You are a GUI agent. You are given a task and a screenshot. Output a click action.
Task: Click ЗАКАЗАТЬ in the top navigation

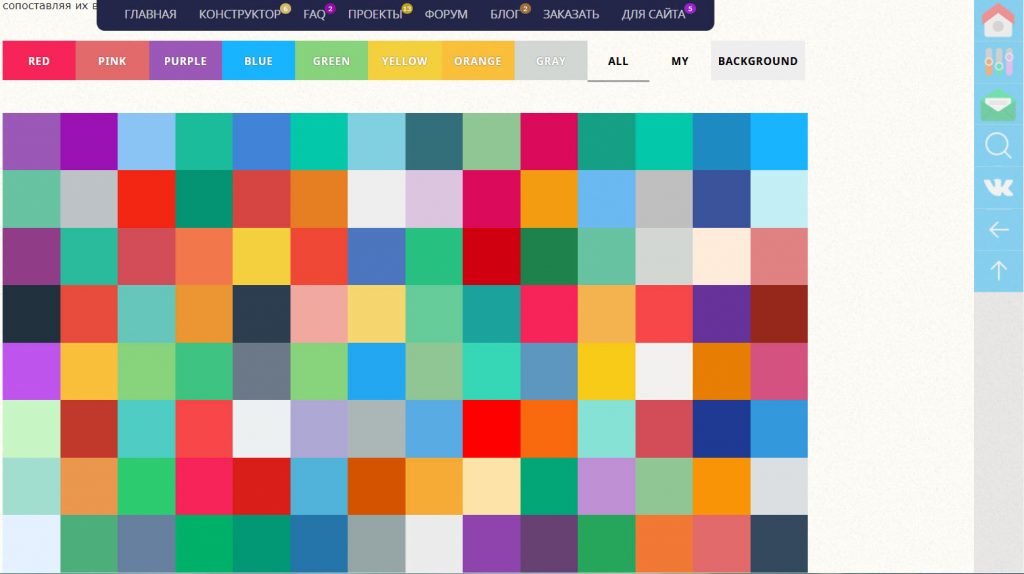pyautogui.click(x=571, y=14)
